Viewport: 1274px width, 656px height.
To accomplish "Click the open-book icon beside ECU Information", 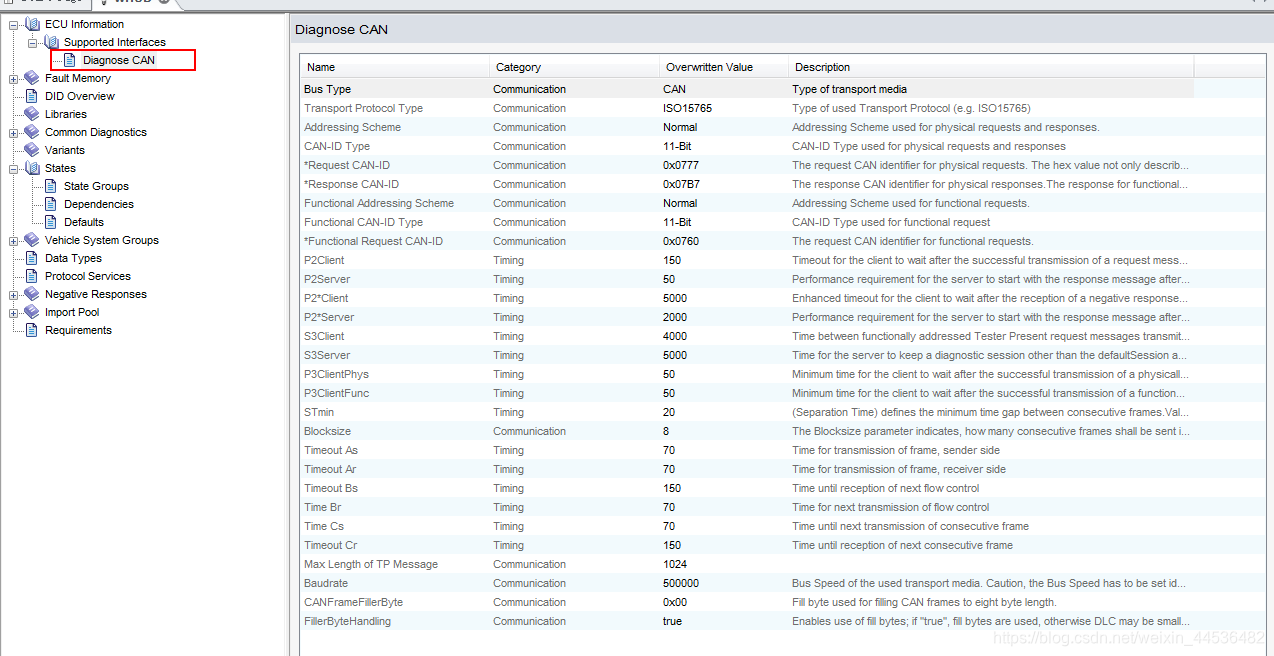I will (31, 24).
